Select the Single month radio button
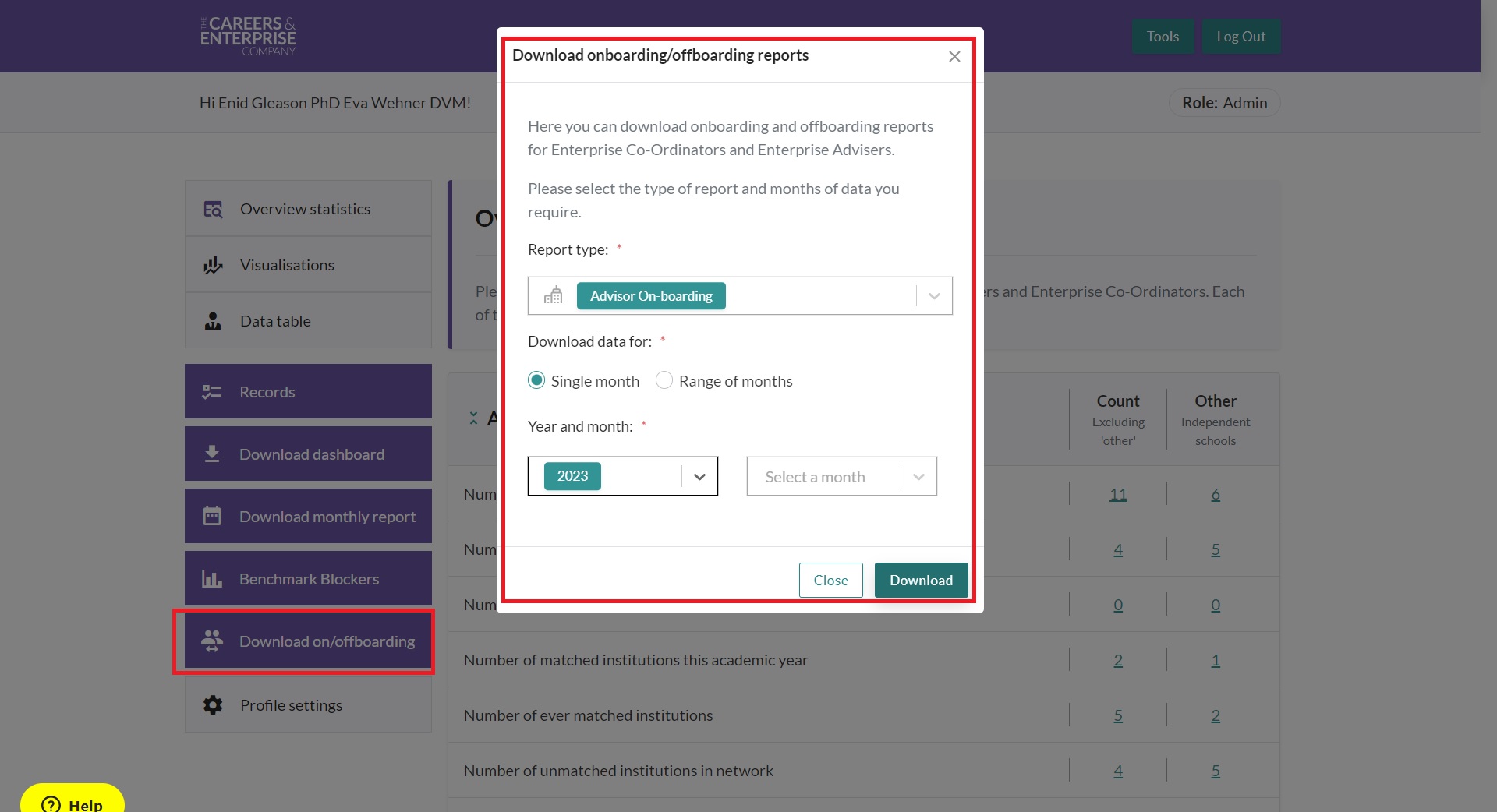Viewport: 1497px width, 812px height. pyautogui.click(x=536, y=381)
